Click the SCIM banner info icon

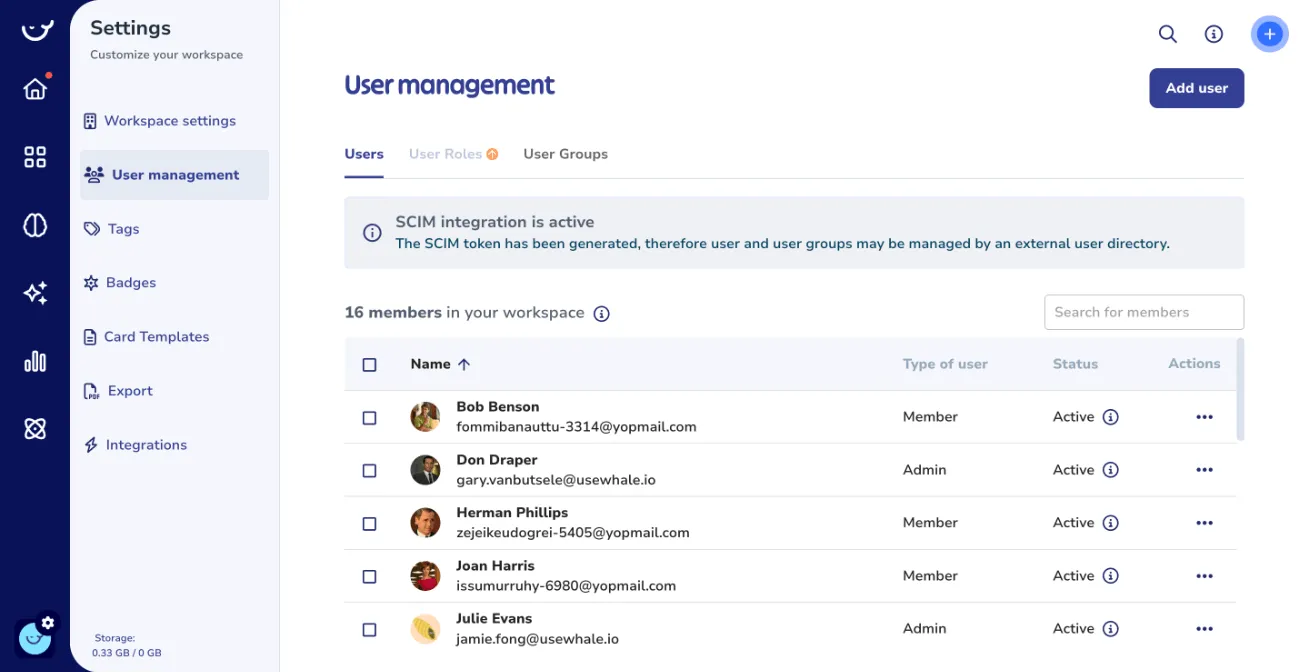coord(372,233)
